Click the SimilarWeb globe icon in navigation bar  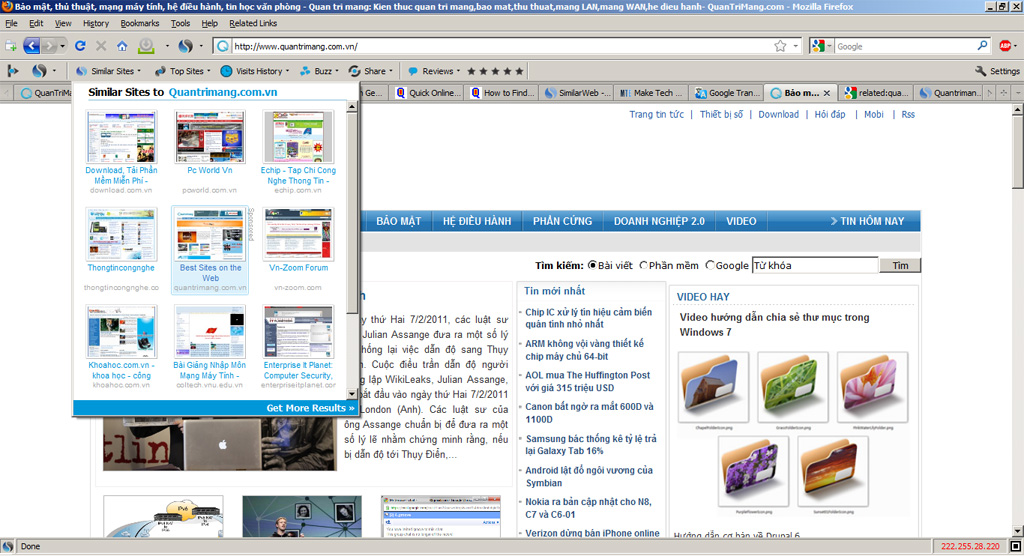point(185,46)
